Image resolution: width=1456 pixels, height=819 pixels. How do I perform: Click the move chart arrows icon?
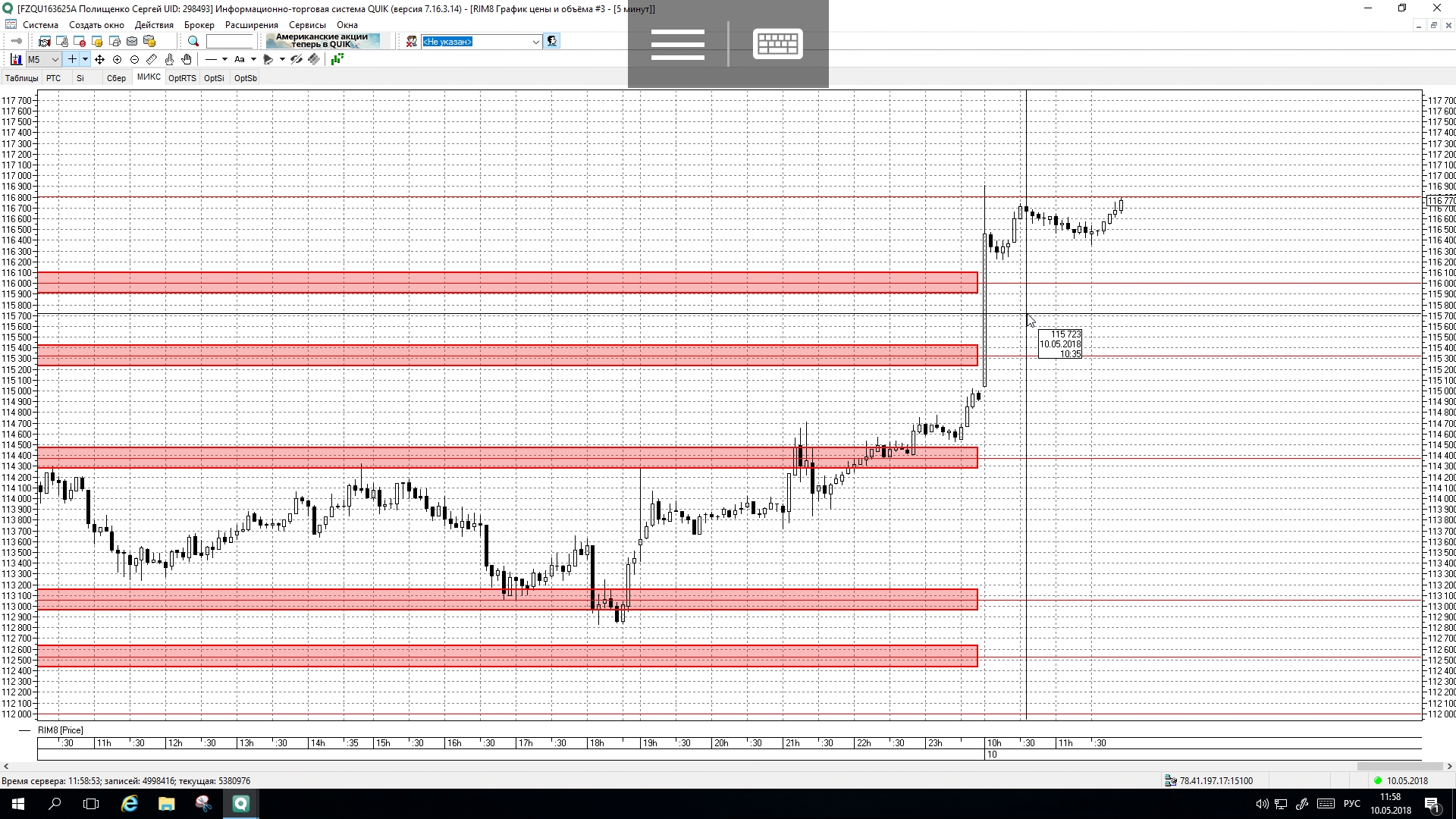tap(99, 59)
